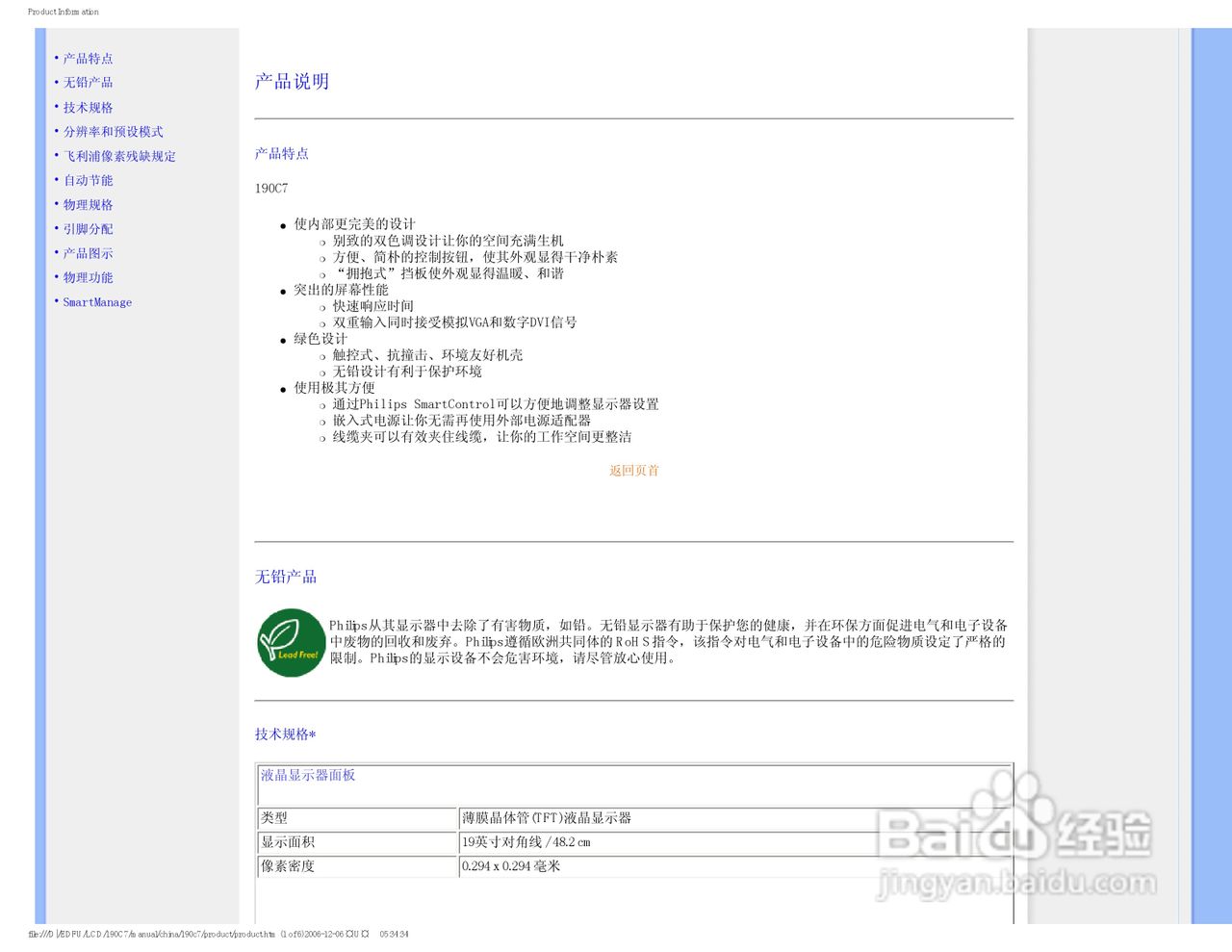The image size is (1232, 952).
Task: Open the 技术规格 sidebar link
Action: 88,108
